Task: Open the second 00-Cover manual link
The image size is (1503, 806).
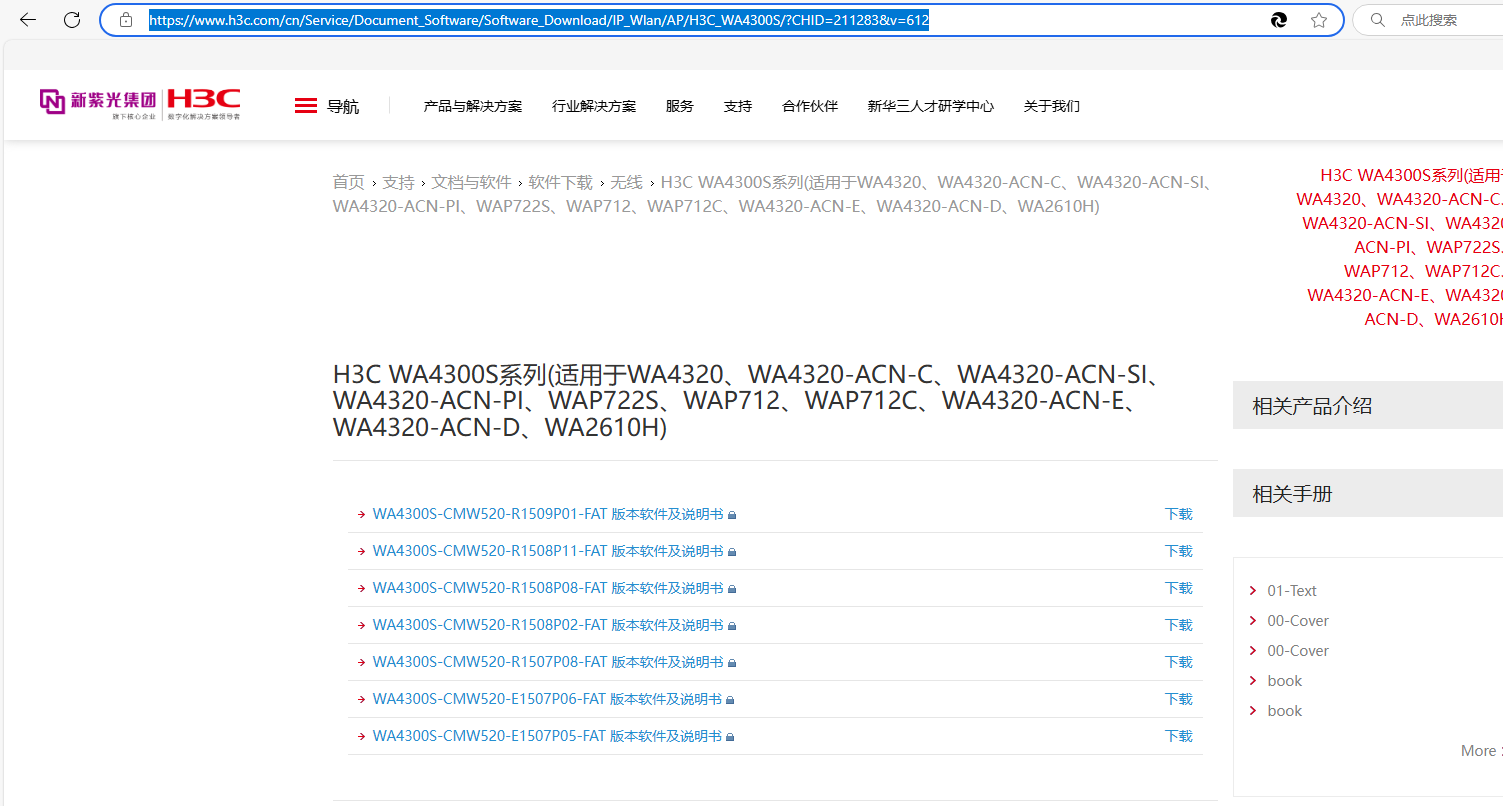Action: pyautogui.click(x=1298, y=651)
